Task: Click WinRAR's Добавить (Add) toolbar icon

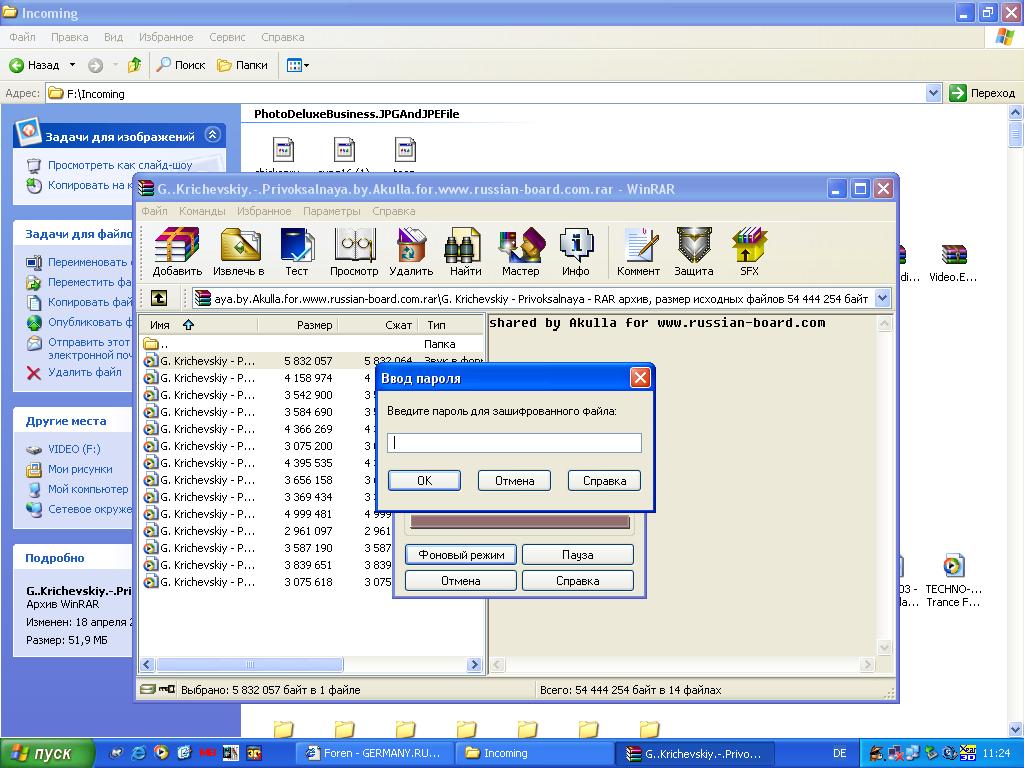Action: (177, 251)
